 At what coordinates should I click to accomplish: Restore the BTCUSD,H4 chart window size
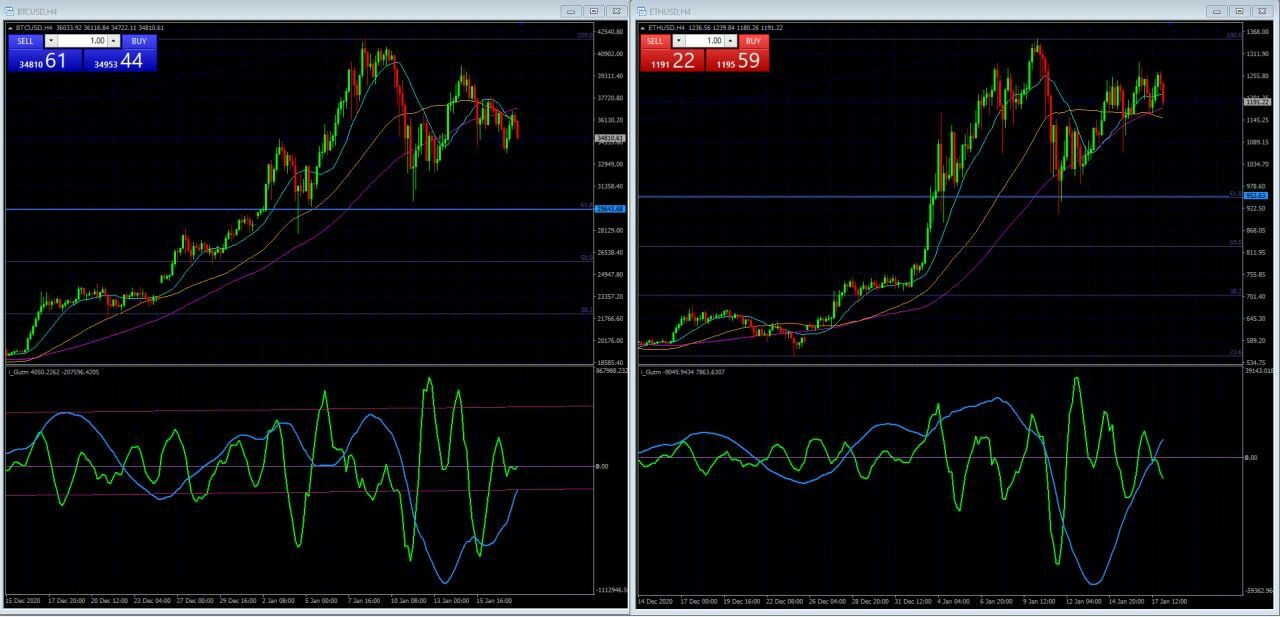(x=593, y=10)
